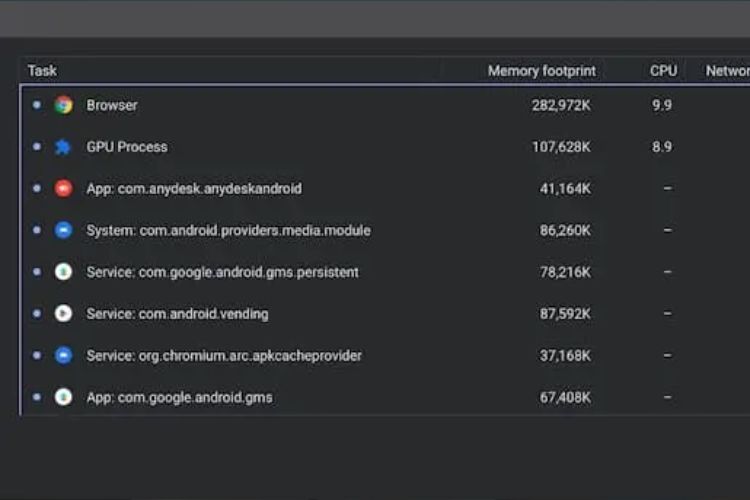This screenshot has height=500, width=750.
Task: Click memory value 87,592K
Action: 565,313
